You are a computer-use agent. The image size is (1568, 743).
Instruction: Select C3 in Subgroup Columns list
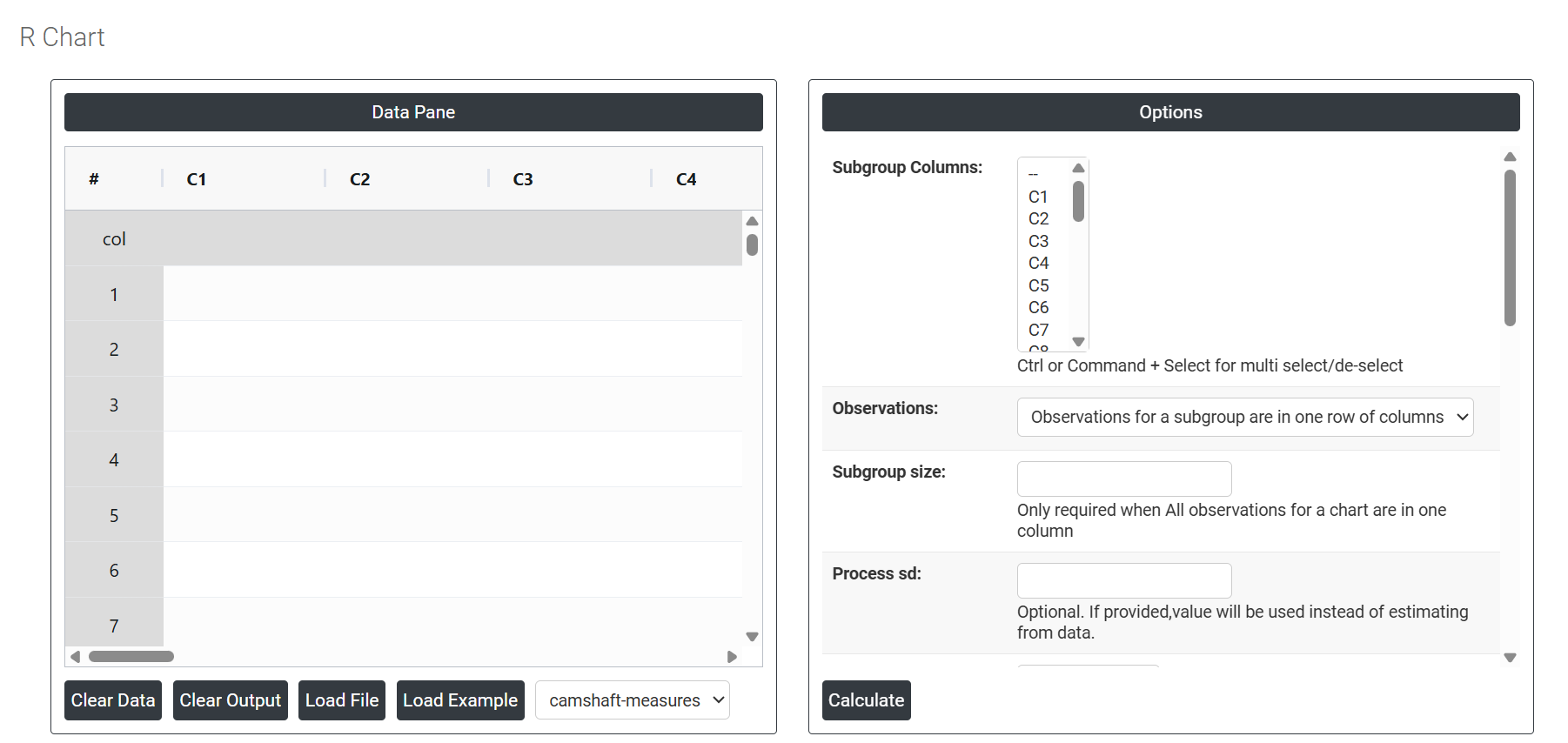(x=1038, y=241)
